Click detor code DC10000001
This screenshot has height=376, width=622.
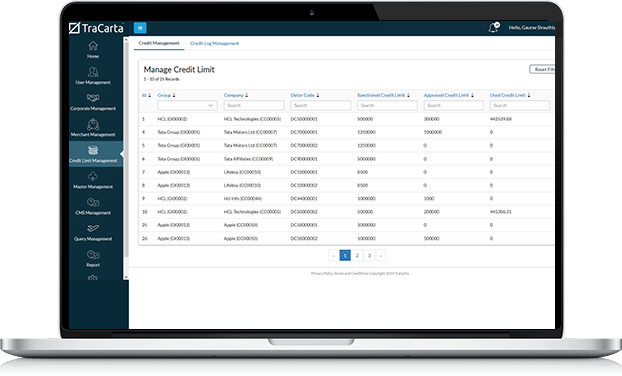point(304,172)
